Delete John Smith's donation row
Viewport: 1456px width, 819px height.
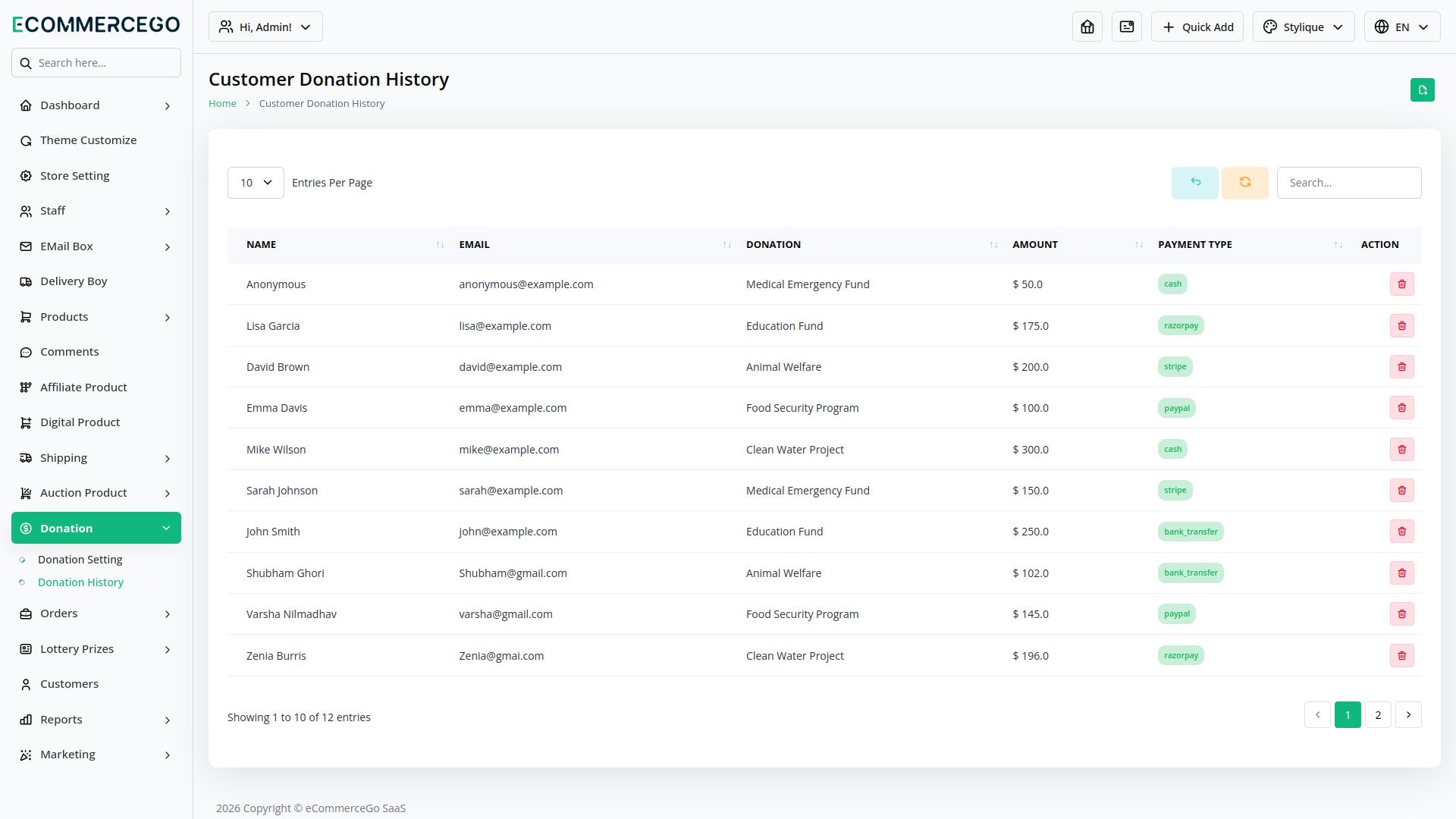pyautogui.click(x=1402, y=532)
